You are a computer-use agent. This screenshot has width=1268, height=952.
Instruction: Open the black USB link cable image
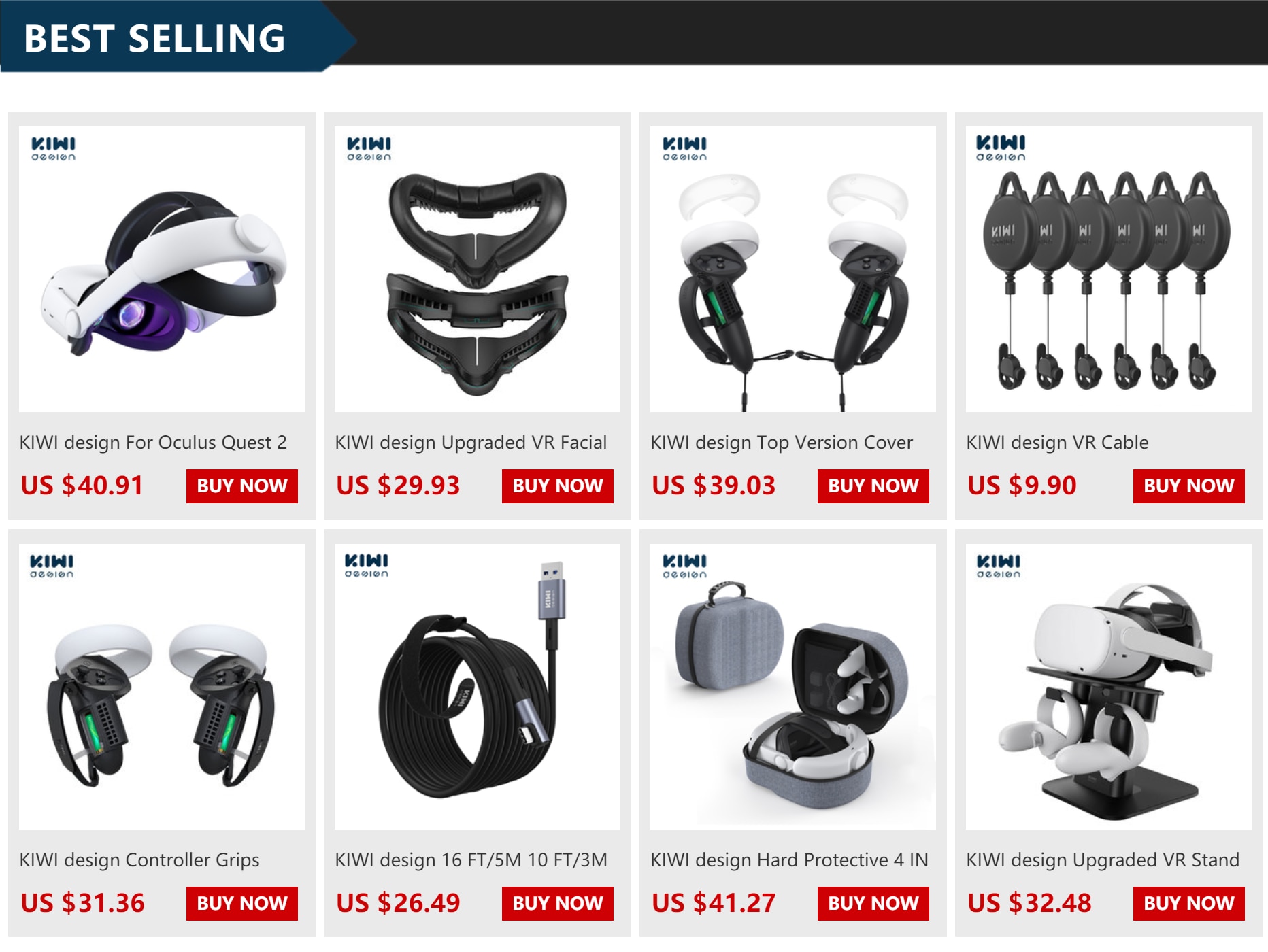tap(478, 687)
